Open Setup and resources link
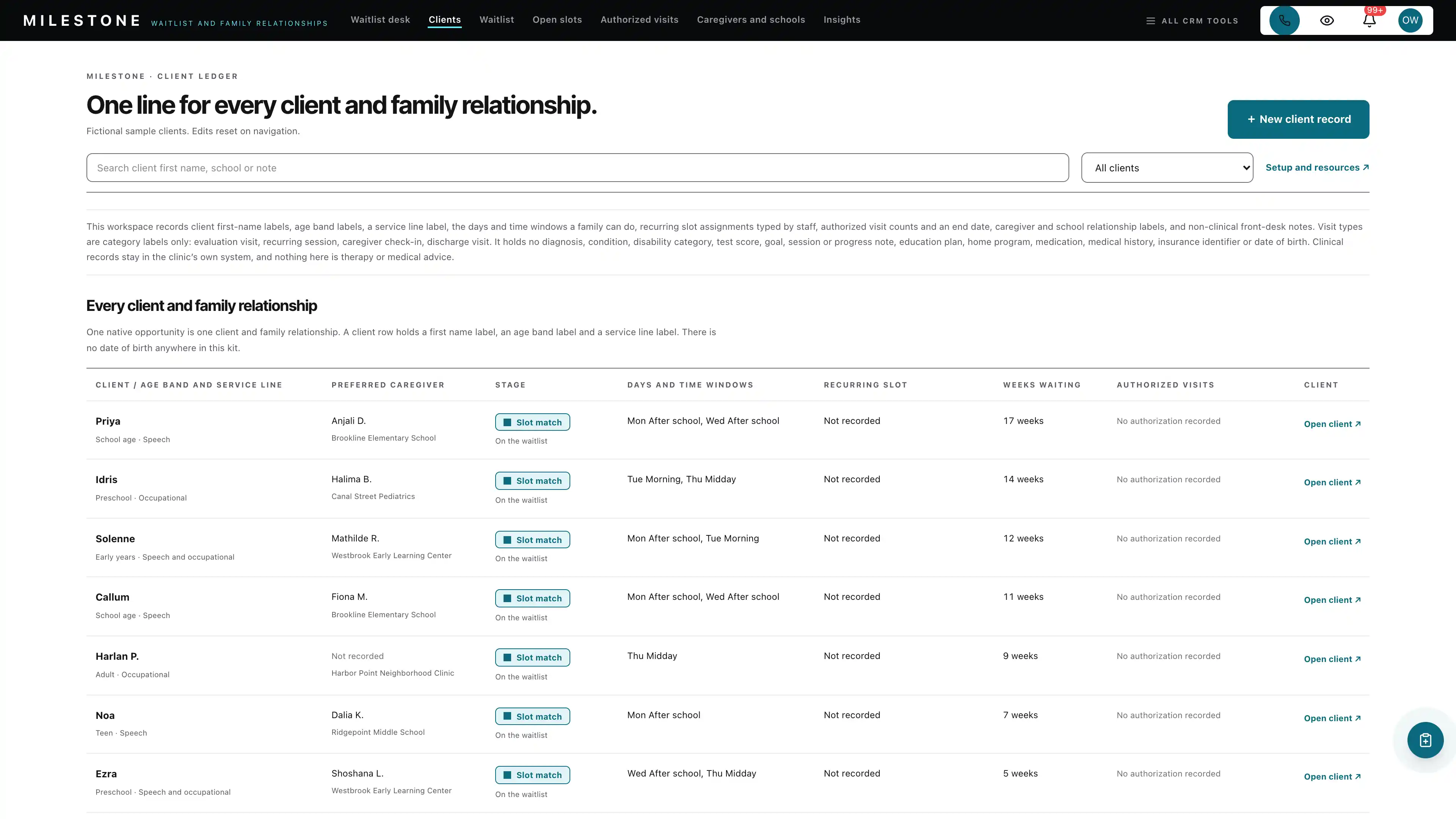Screen dimensions: 1456x819 point(1317,167)
